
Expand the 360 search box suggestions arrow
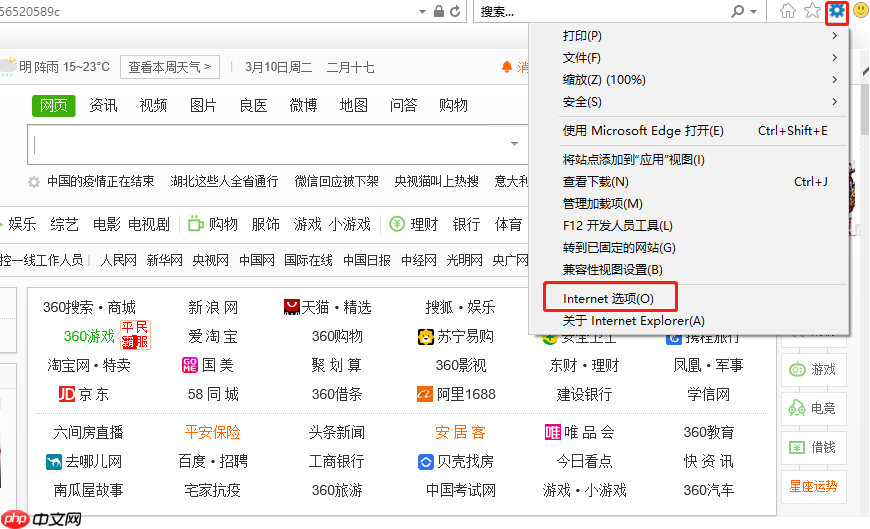point(514,144)
